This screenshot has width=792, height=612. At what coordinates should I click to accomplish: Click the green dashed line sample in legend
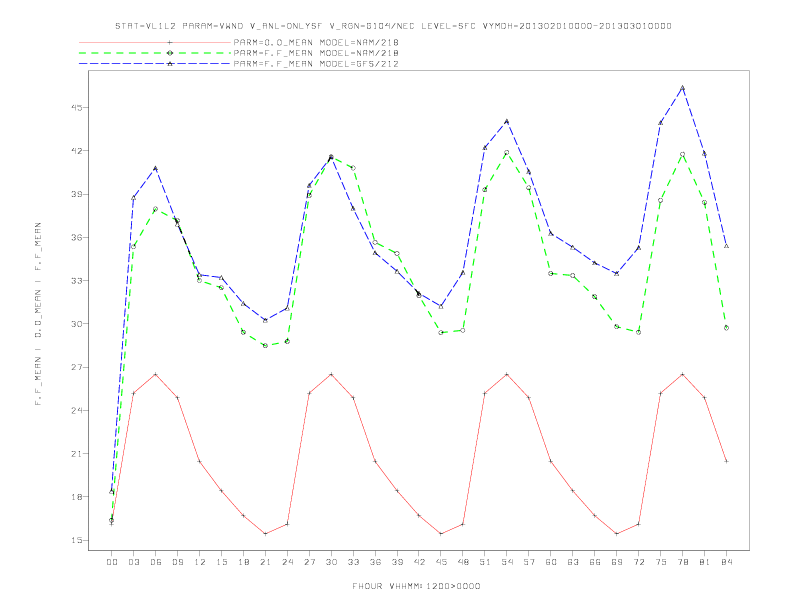click(x=155, y=53)
